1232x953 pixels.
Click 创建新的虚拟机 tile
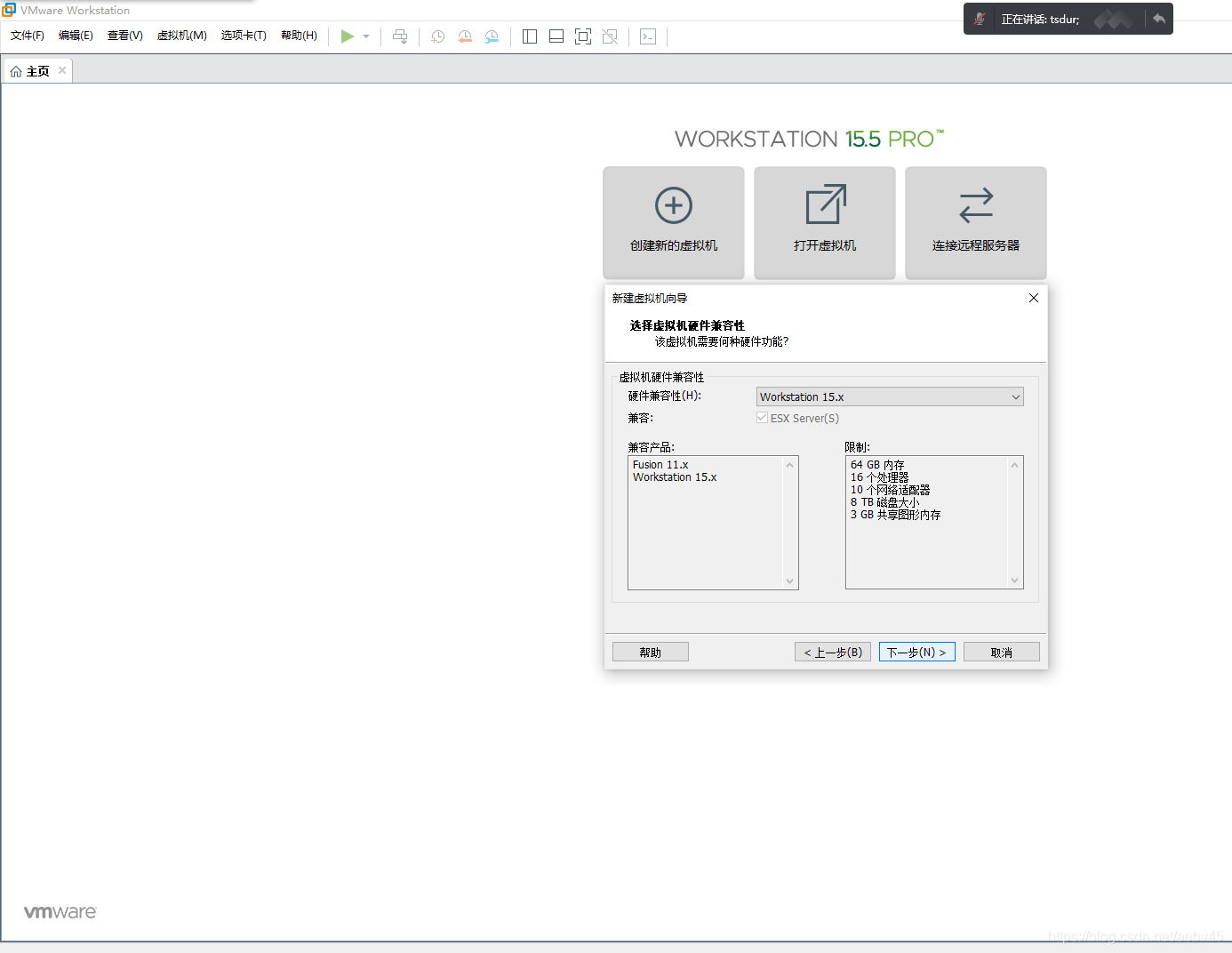[x=674, y=222]
